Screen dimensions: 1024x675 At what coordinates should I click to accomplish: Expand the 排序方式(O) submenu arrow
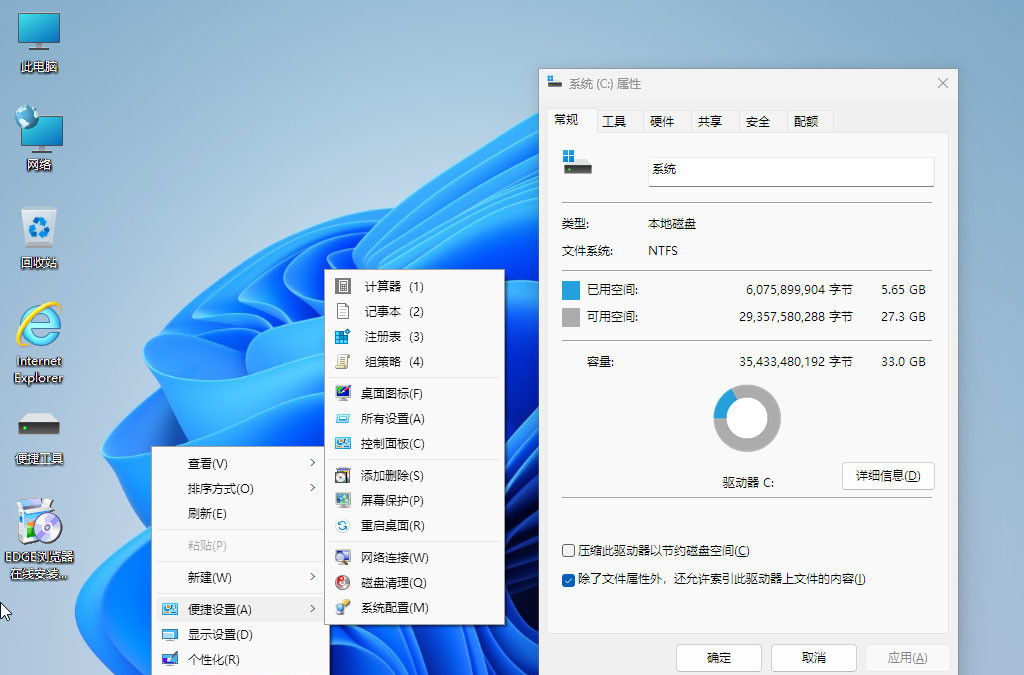point(312,488)
